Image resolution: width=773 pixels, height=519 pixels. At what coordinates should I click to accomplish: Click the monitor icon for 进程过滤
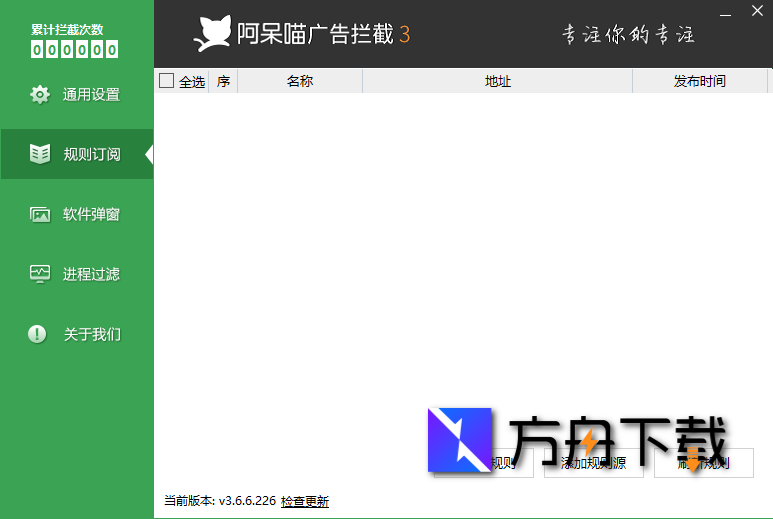click(39, 274)
